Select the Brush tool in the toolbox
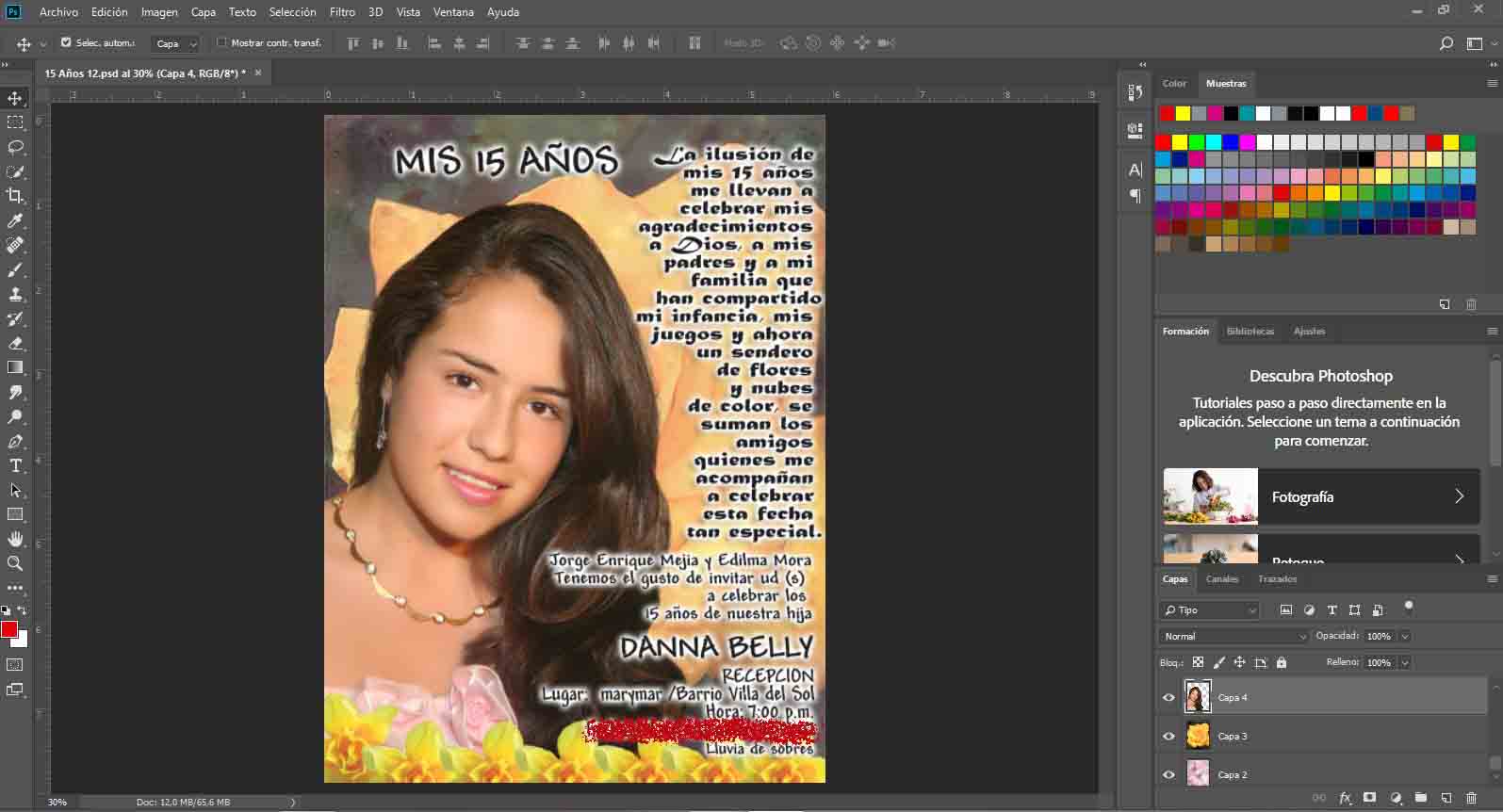The image size is (1503, 812). tap(15, 269)
